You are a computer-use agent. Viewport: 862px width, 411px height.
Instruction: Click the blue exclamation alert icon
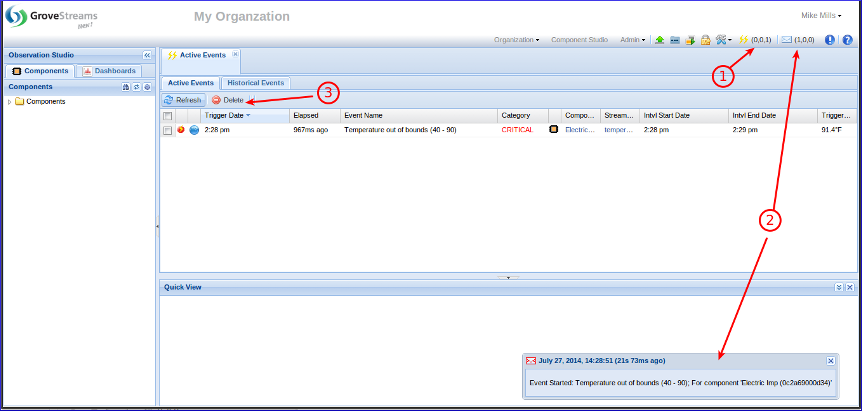[x=830, y=40]
